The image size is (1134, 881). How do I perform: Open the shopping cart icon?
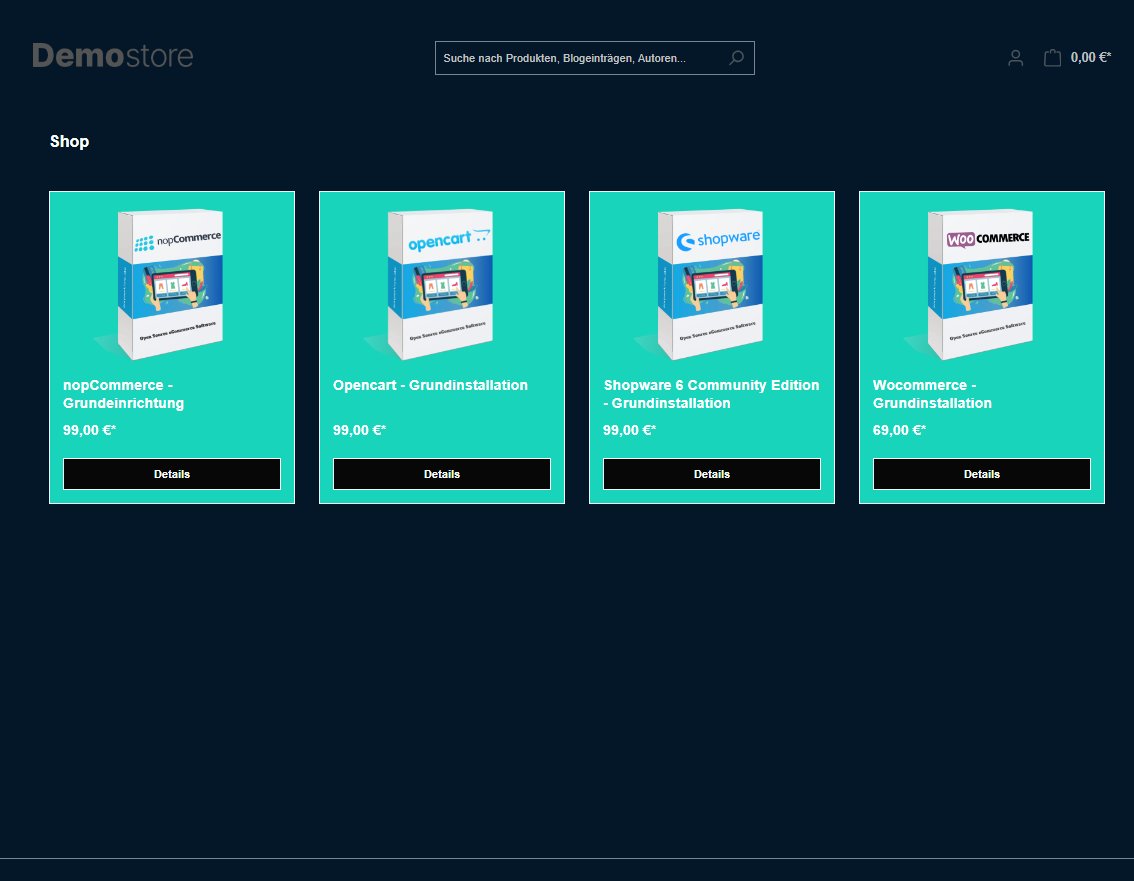pyautogui.click(x=1052, y=58)
